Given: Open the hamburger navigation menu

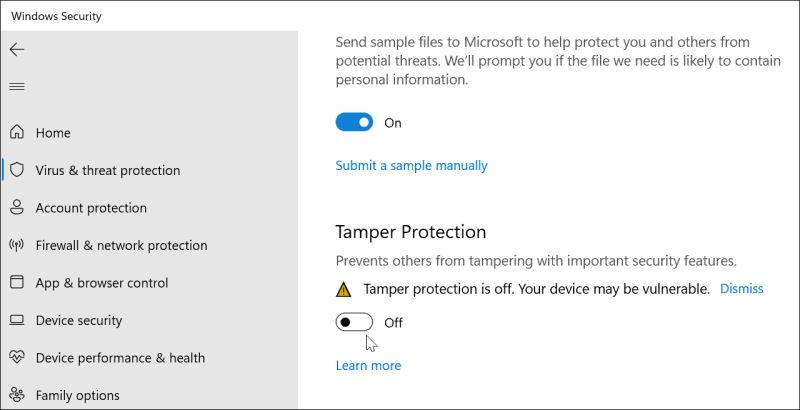Looking at the screenshot, I should (x=17, y=87).
